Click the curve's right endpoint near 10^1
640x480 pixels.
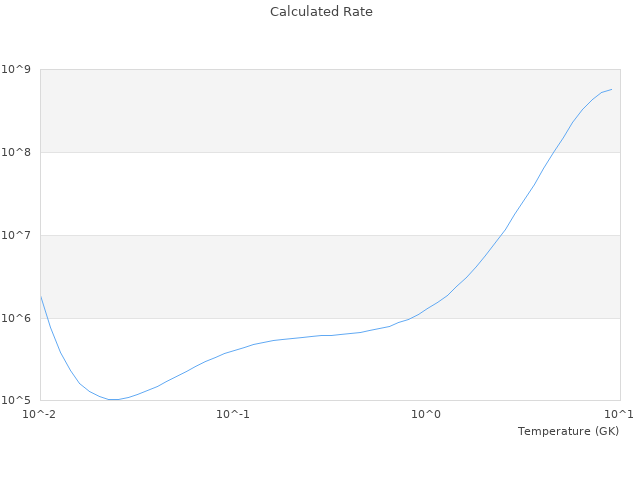click(612, 89)
